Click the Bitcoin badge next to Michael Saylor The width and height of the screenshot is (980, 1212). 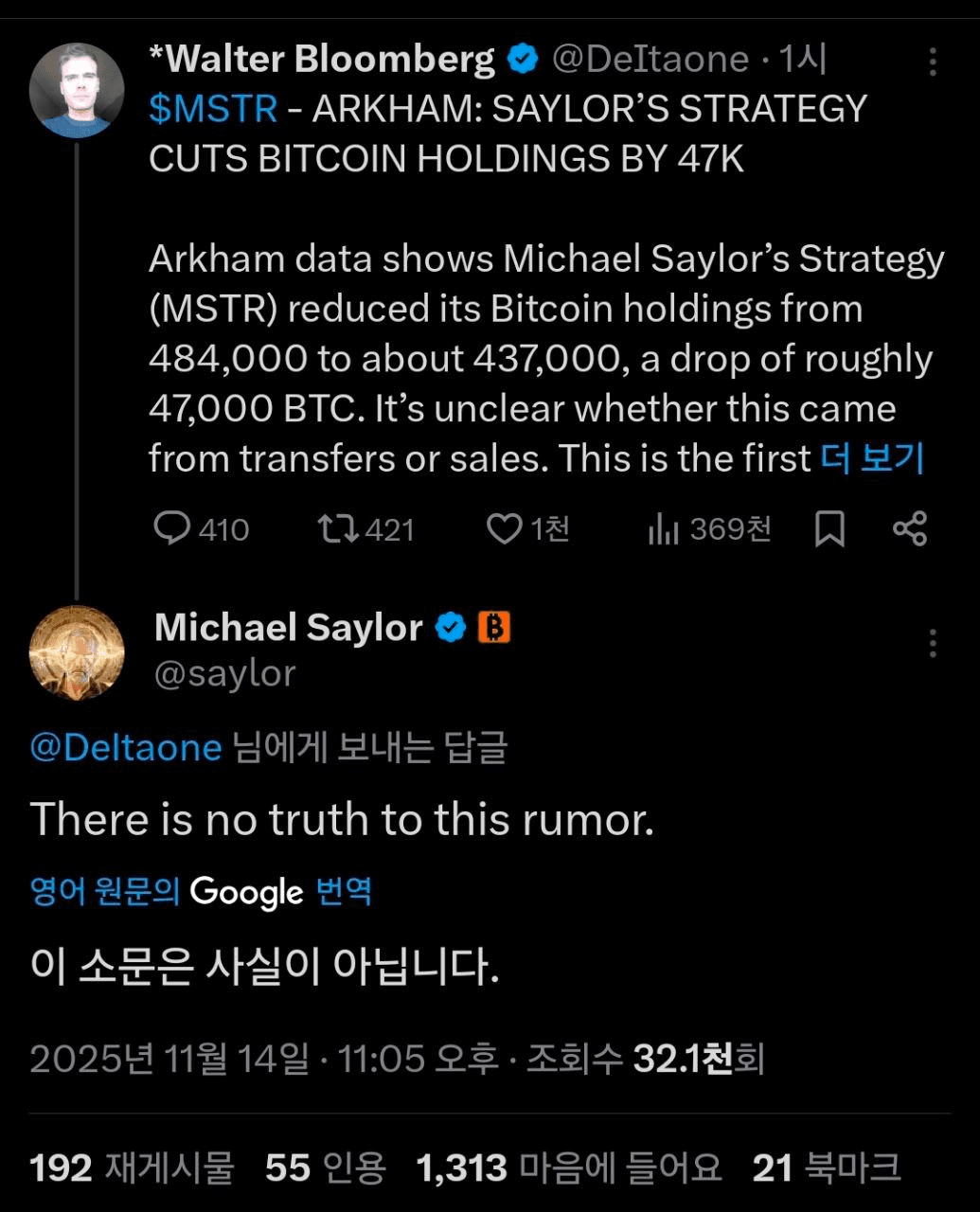pos(494,627)
